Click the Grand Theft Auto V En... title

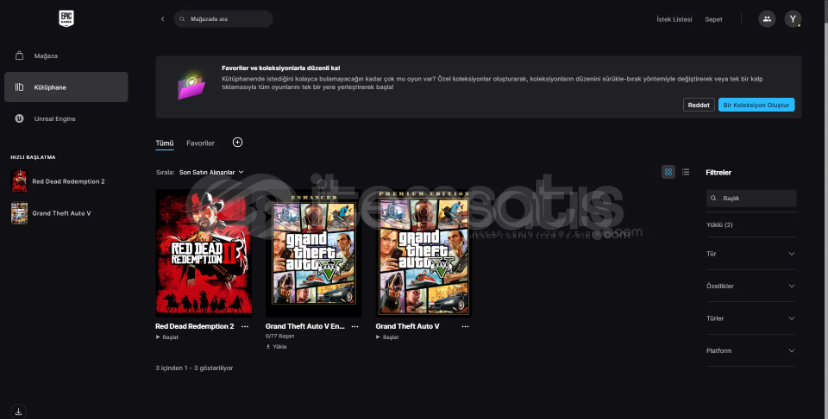pyautogui.click(x=305, y=327)
